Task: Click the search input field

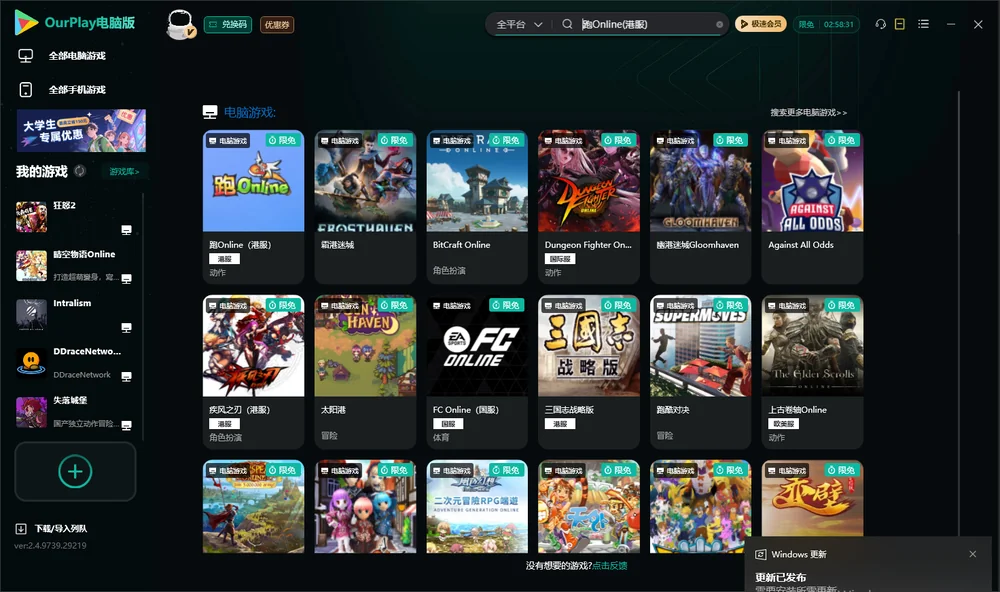Action: coord(645,24)
